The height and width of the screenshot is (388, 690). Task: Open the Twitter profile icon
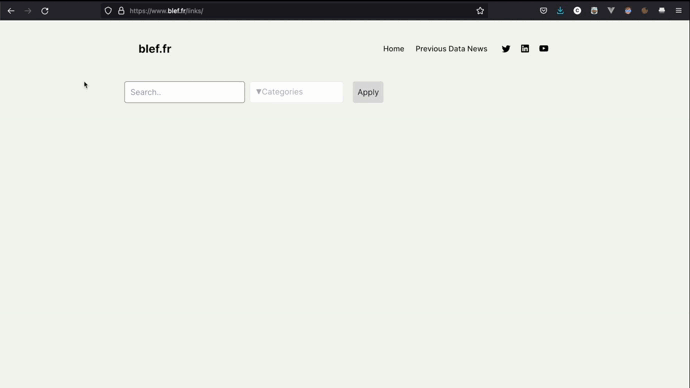pyautogui.click(x=506, y=49)
